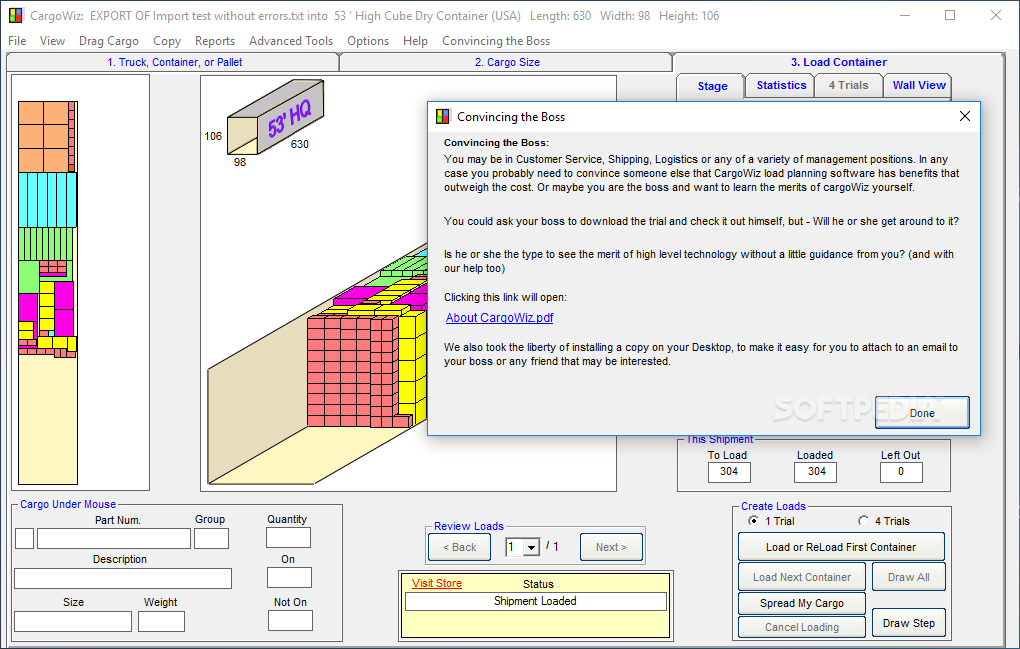
Task: Click the Size input field
Action: point(73,622)
